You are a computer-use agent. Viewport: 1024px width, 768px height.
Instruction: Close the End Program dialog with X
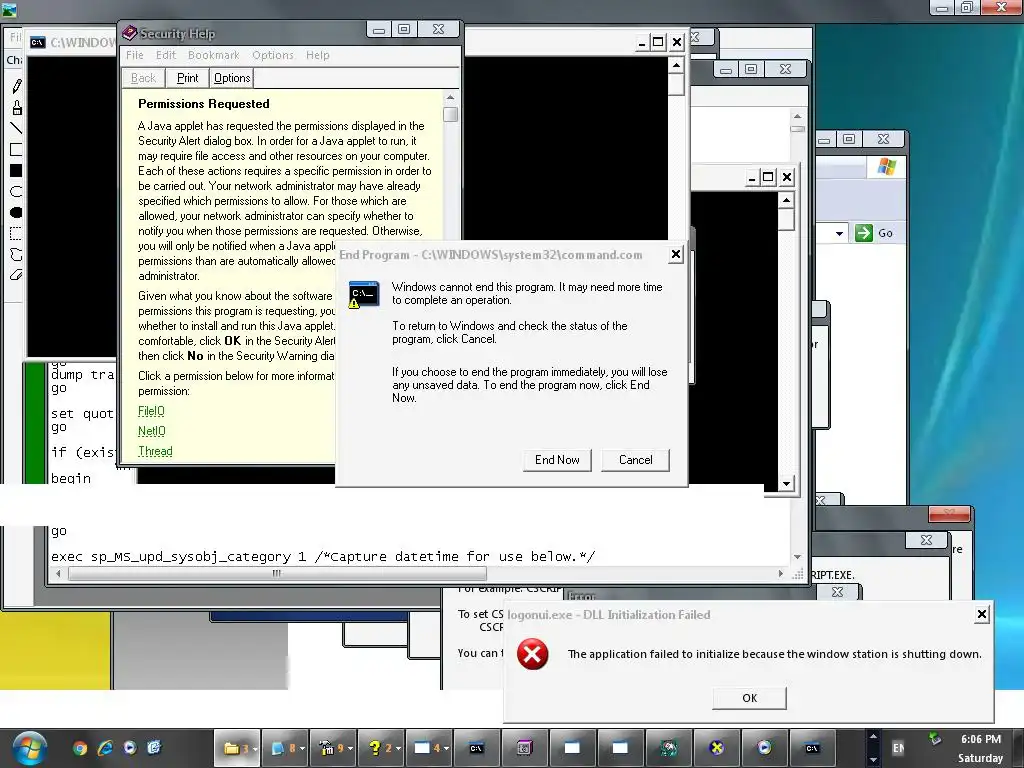coord(676,254)
